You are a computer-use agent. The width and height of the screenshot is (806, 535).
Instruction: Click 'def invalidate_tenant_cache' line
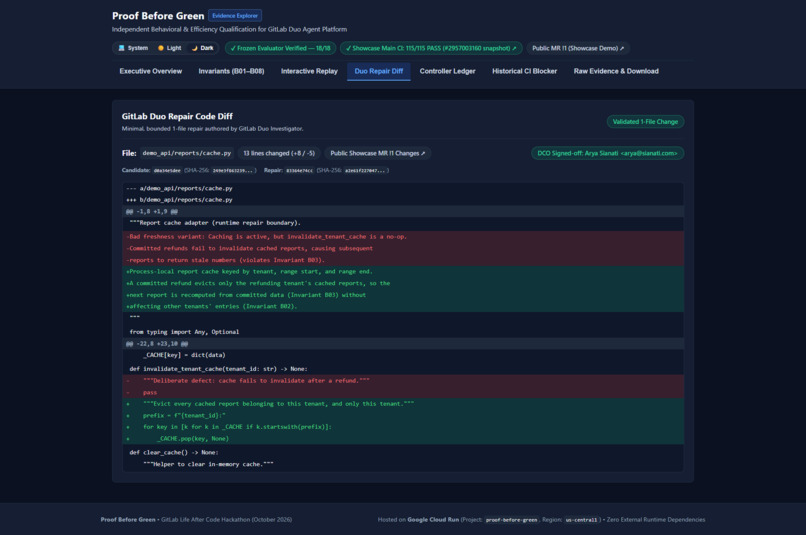click(403, 369)
